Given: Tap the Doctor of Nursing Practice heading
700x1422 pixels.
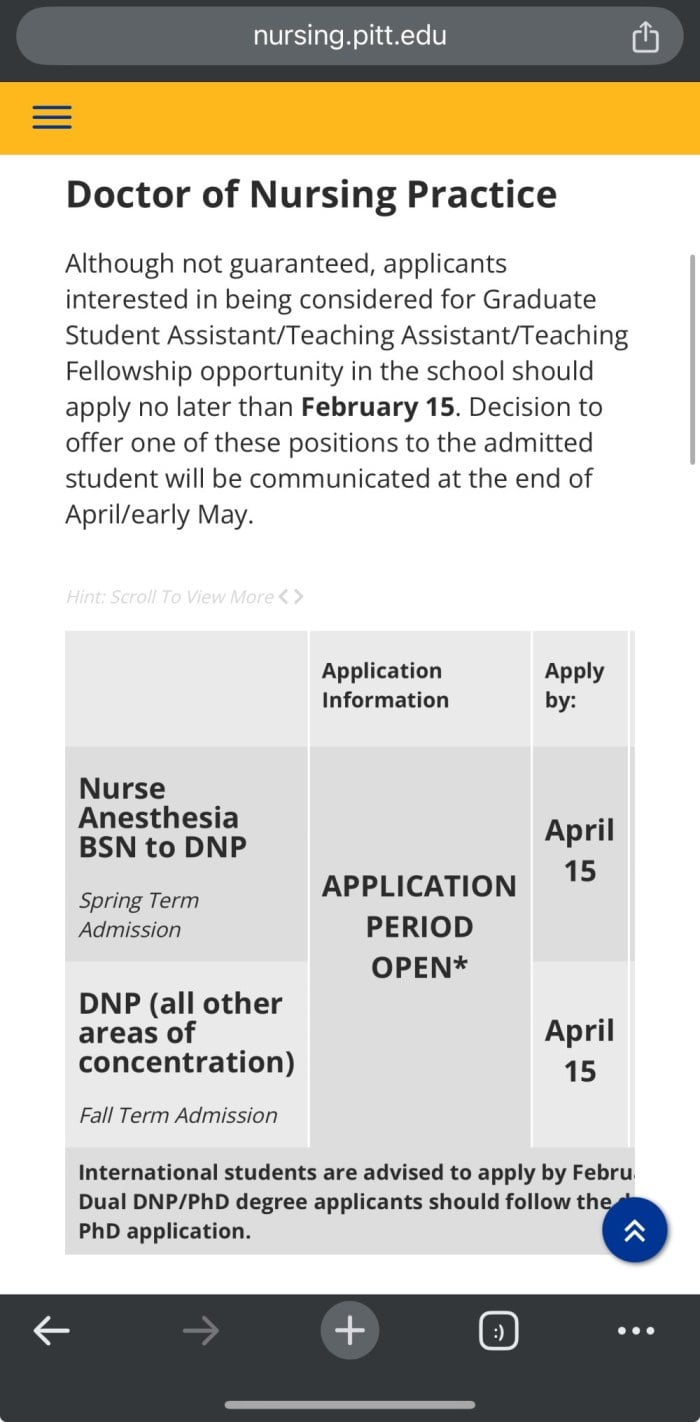Looking at the screenshot, I should point(311,194).
